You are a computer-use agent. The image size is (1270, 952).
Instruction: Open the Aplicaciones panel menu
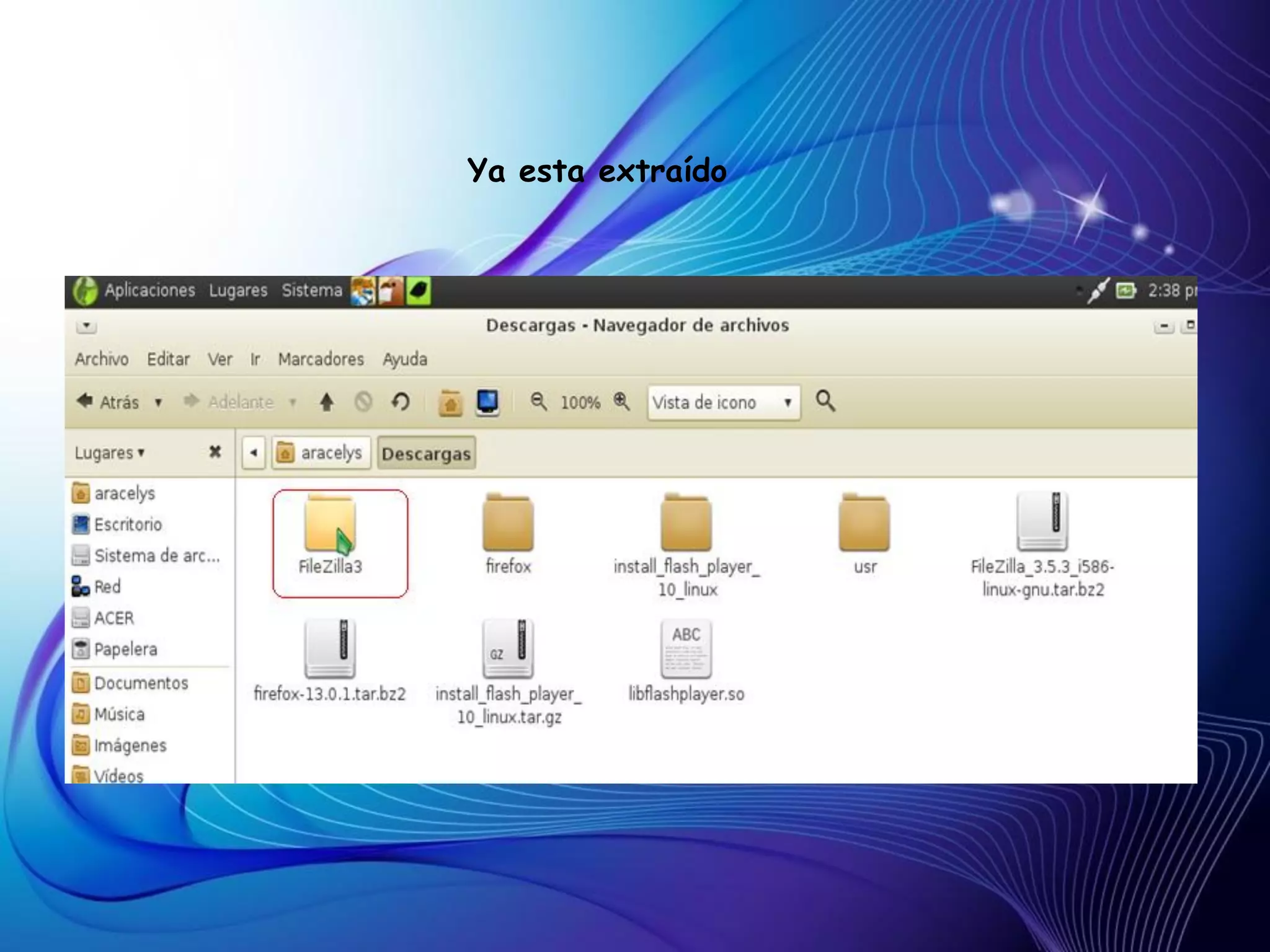pyautogui.click(x=149, y=291)
